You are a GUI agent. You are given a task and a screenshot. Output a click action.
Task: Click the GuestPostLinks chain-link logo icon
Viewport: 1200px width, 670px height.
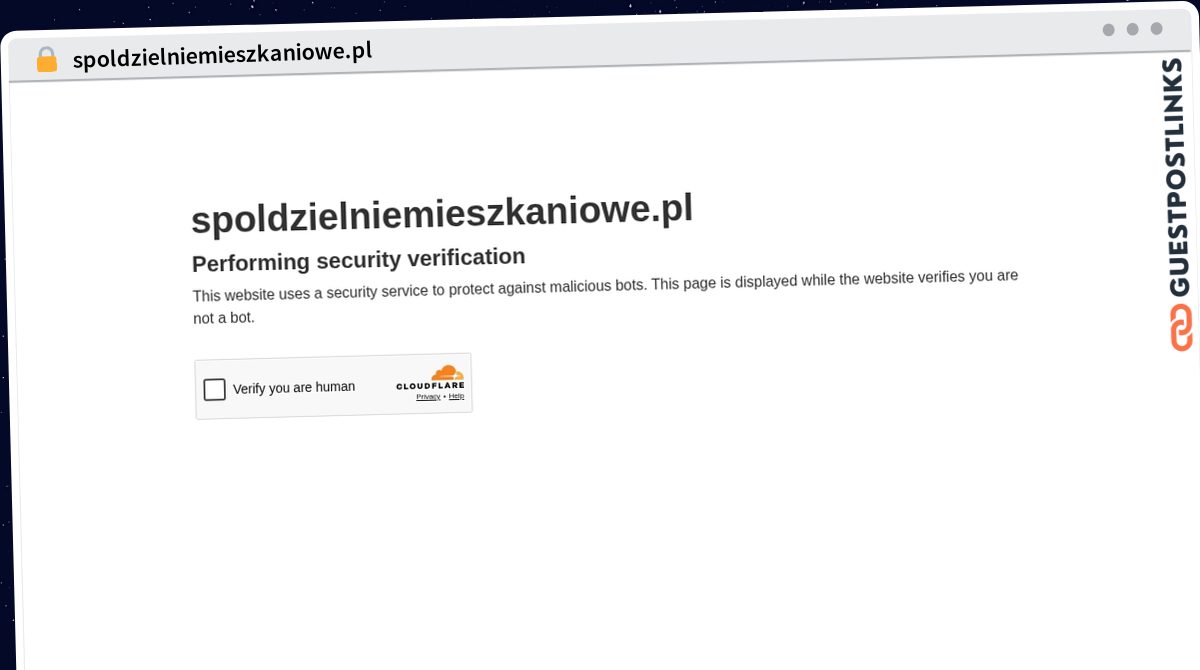pos(1181,327)
